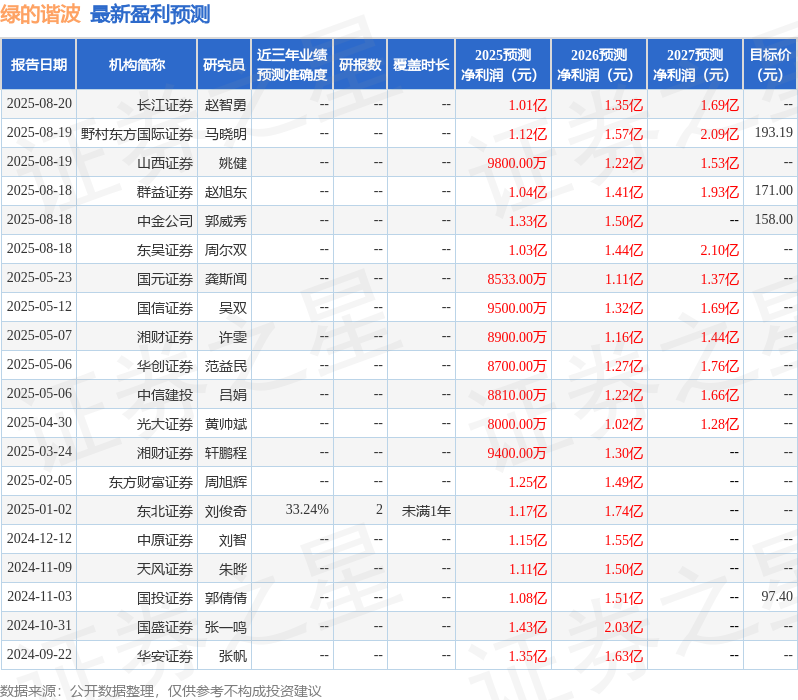Select the 2026预测净利润 column header
Screen dimensions: 798x700
tap(599, 65)
